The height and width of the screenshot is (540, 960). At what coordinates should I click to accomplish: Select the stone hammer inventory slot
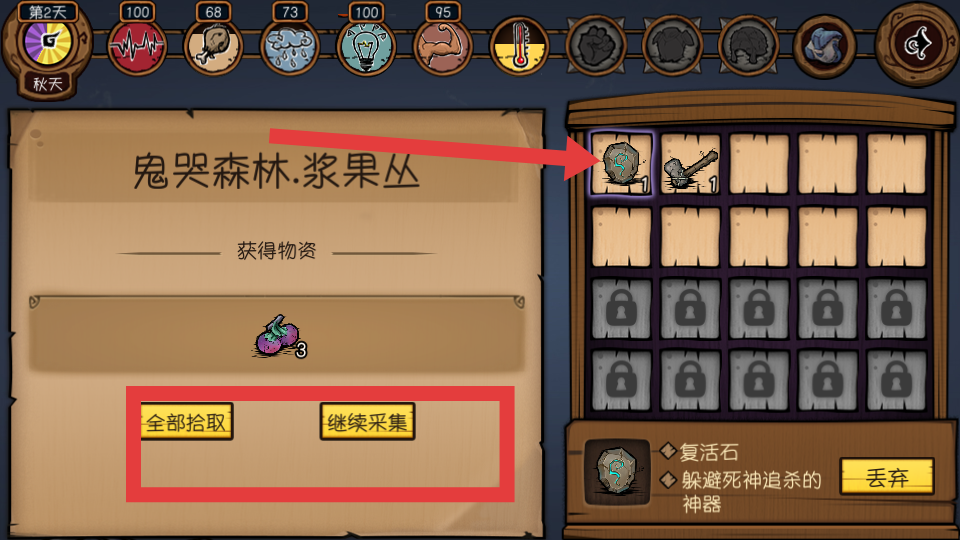click(690, 163)
